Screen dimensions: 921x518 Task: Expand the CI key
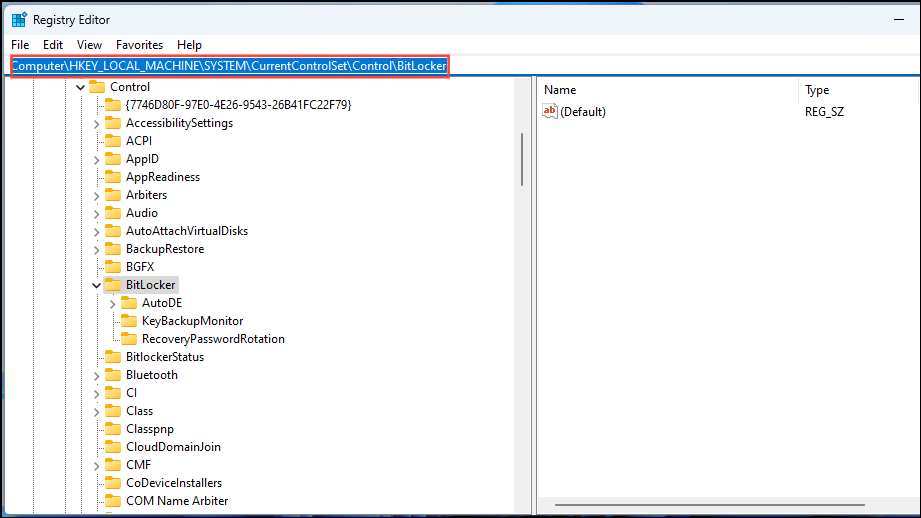[x=96, y=393]
